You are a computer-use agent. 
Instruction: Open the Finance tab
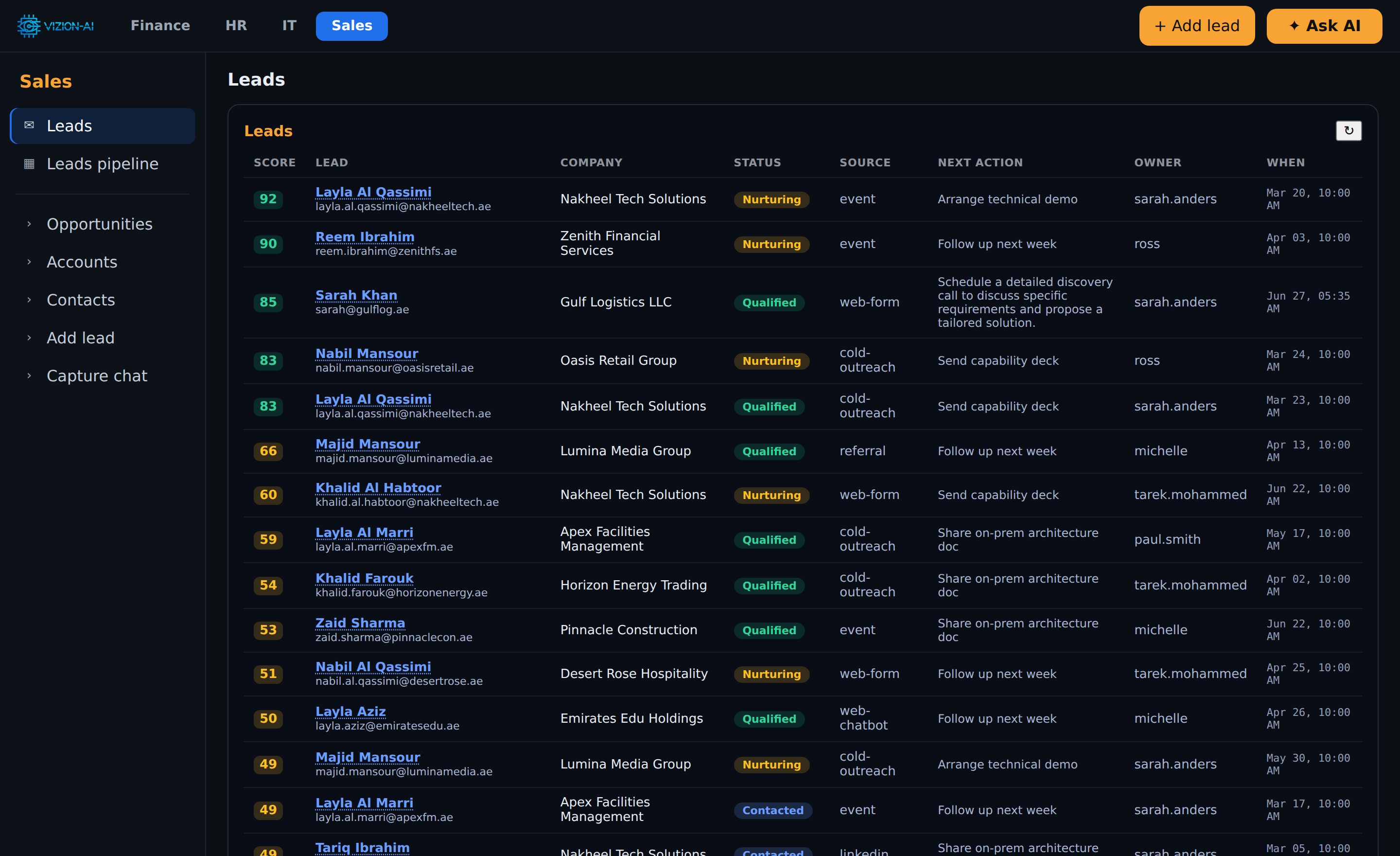(160, 26)
